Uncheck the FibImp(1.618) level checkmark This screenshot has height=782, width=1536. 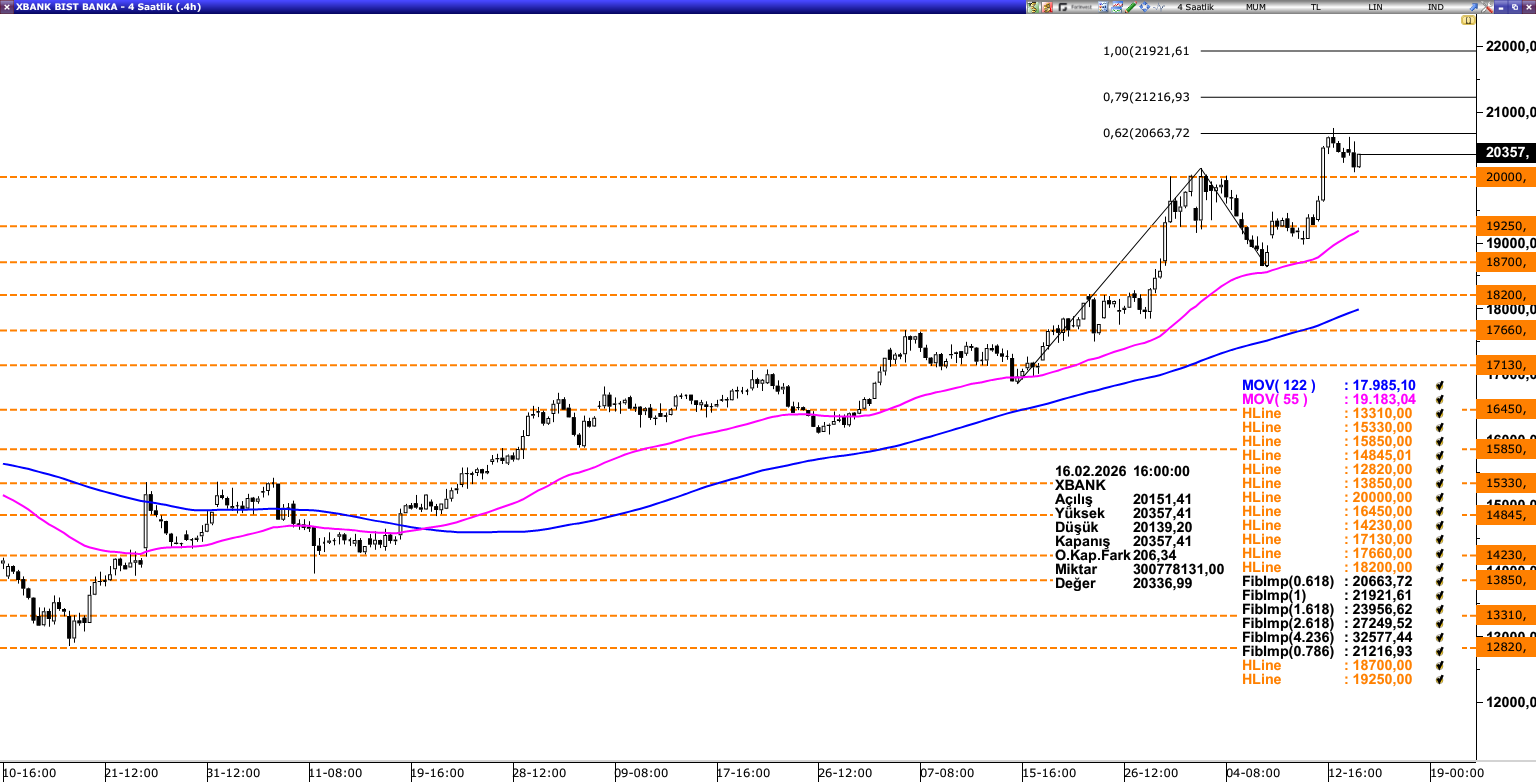coord(1440,609)
